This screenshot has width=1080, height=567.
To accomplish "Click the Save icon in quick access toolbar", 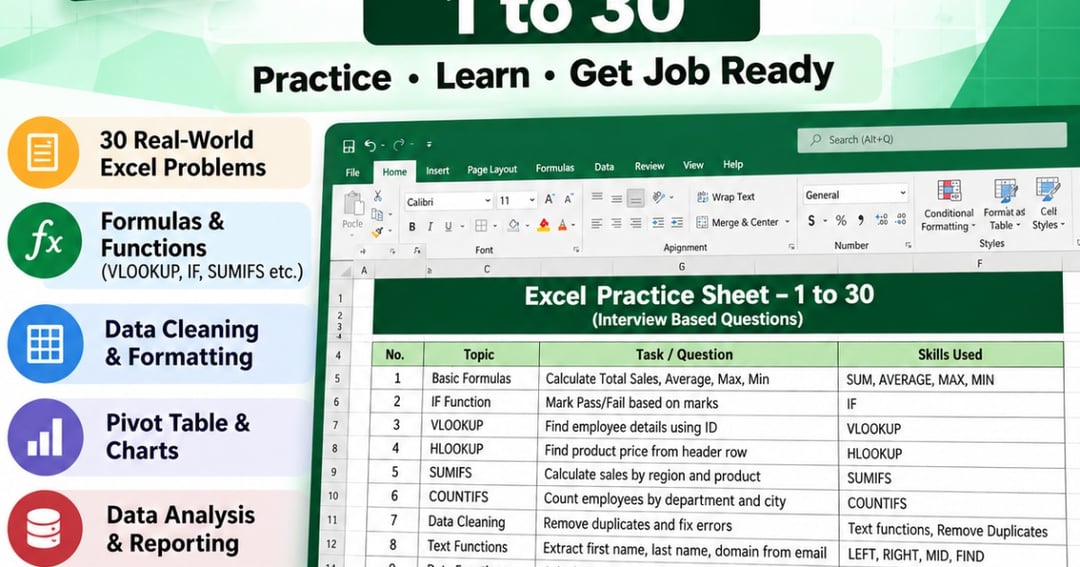I will coord(349,145).
